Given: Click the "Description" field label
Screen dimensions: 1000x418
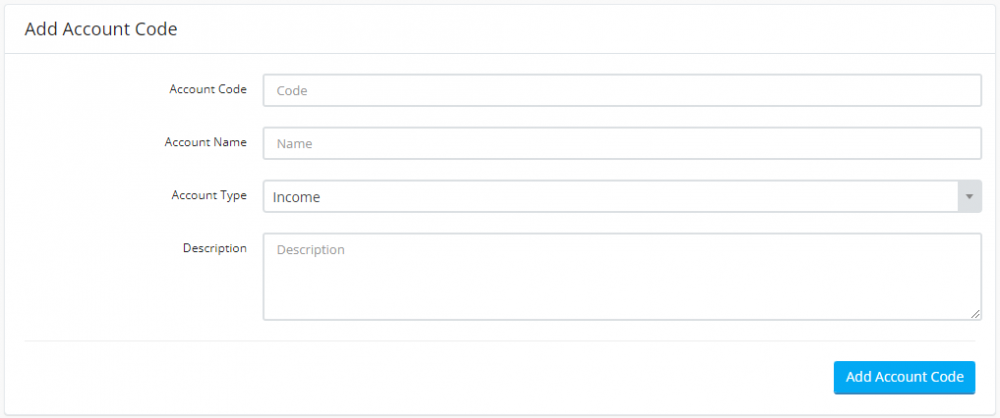Looking at the screenshot, I should [x=214, y=248].
